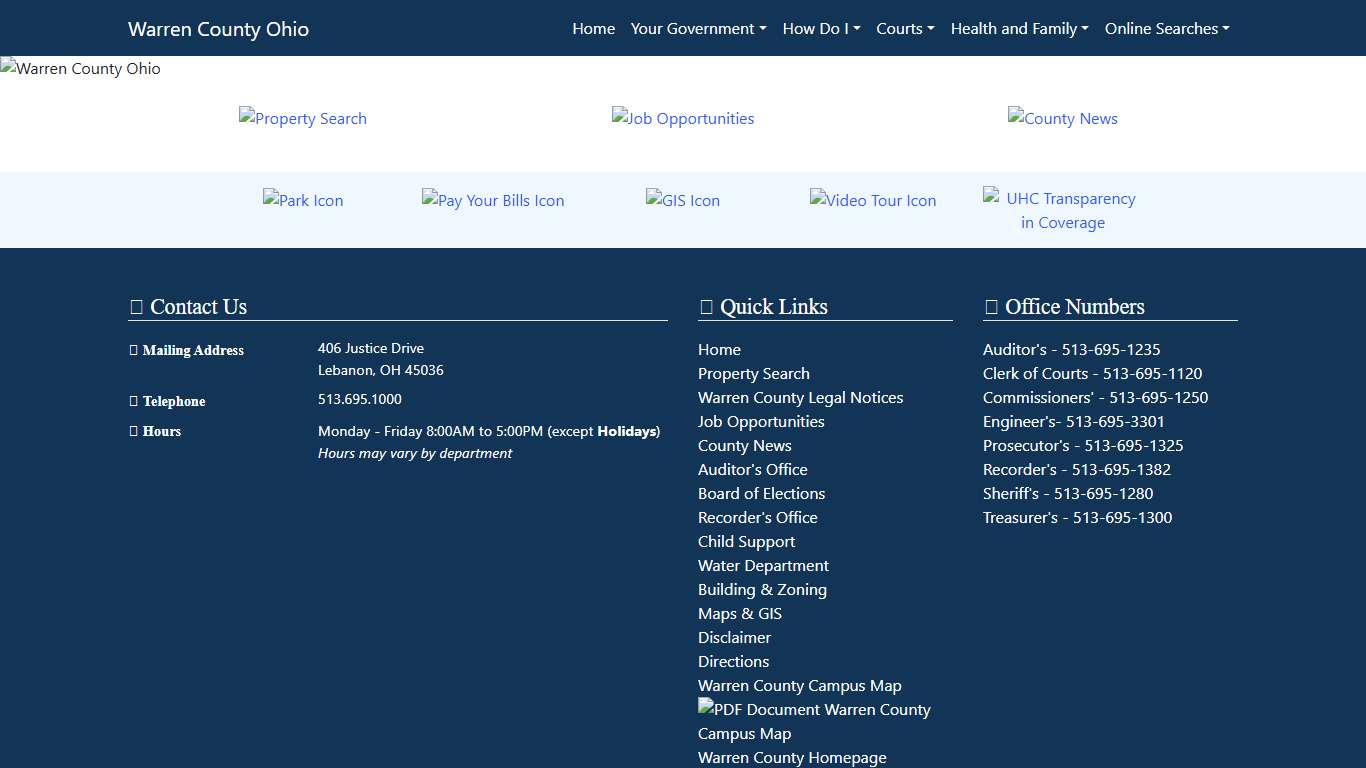Image resolution: width=1366 pixels, height=768 pixels.
Task: Click the Pay Your Bills icon
Action: (x=493, y=200)
